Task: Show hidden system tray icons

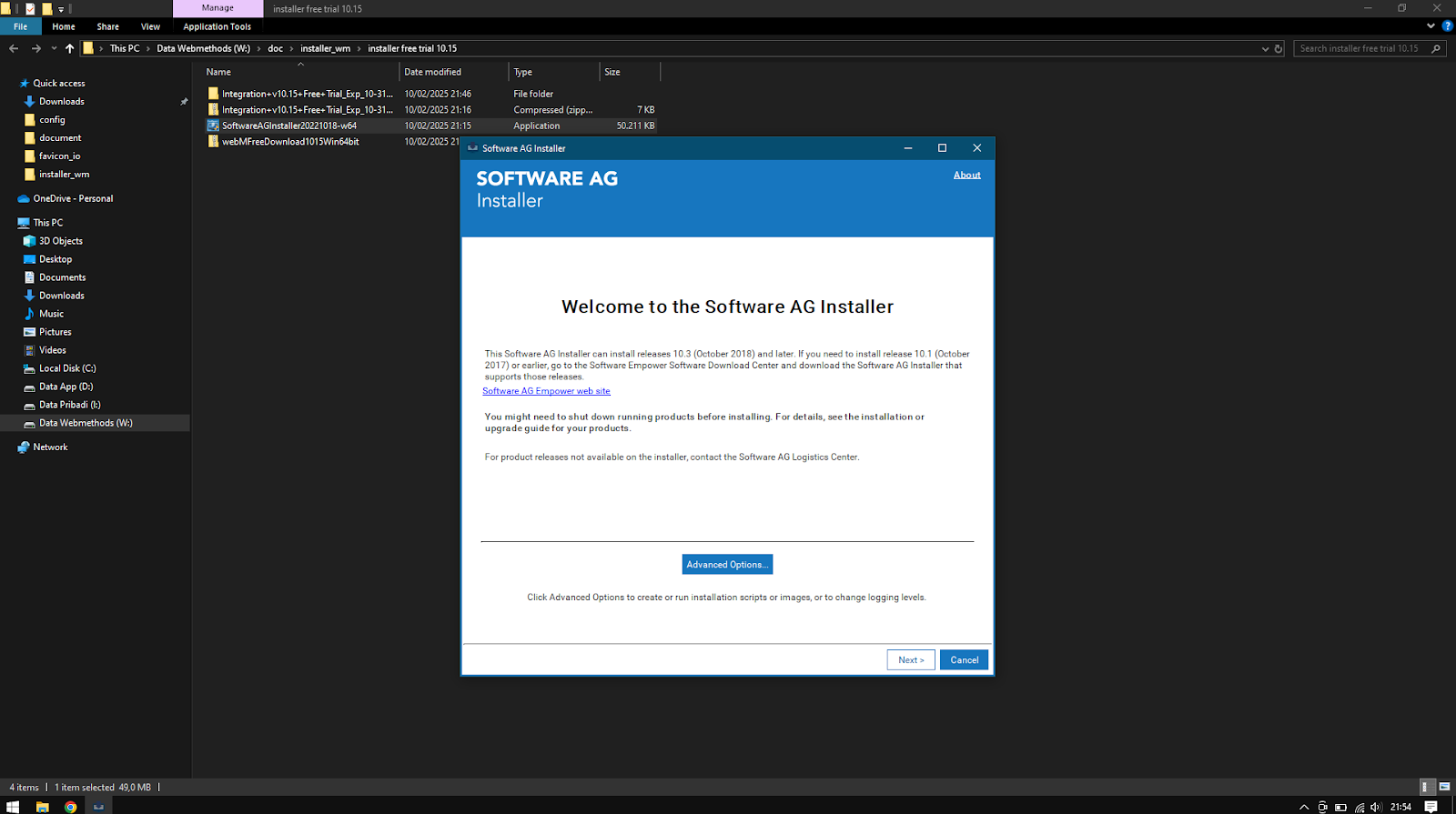Action: (x=1304, y=807)
